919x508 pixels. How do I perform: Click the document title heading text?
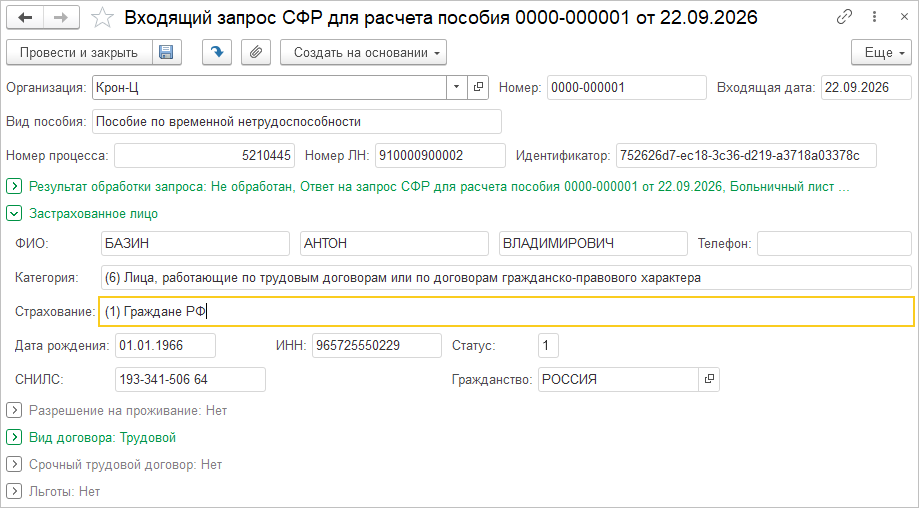pyautogui.click(x=441, y=18)
